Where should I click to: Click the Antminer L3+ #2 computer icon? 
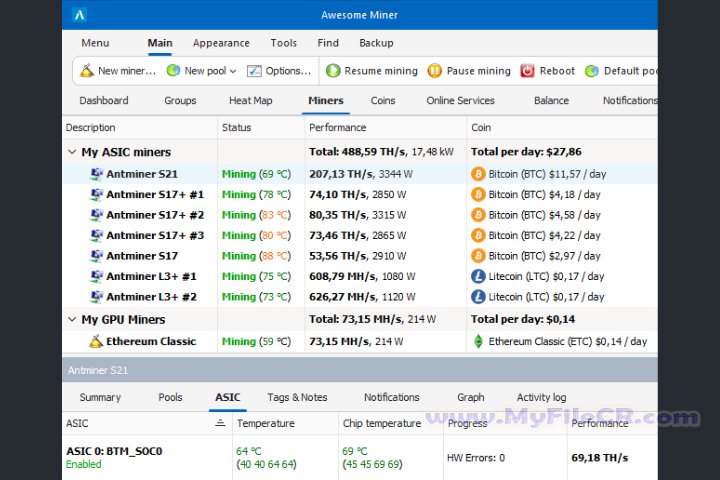96,297
